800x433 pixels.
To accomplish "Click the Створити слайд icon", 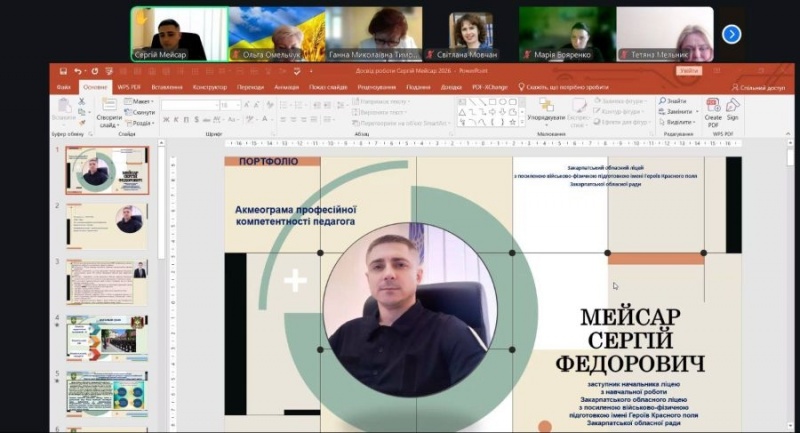I will tap(109, 107).
